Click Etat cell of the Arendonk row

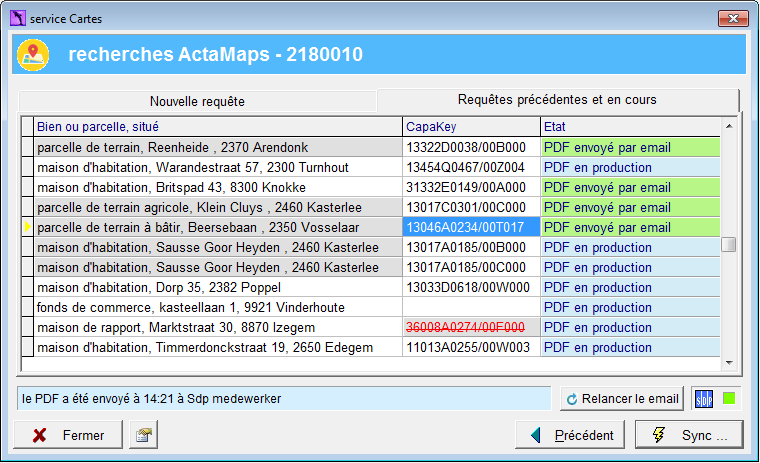point(630,147)
